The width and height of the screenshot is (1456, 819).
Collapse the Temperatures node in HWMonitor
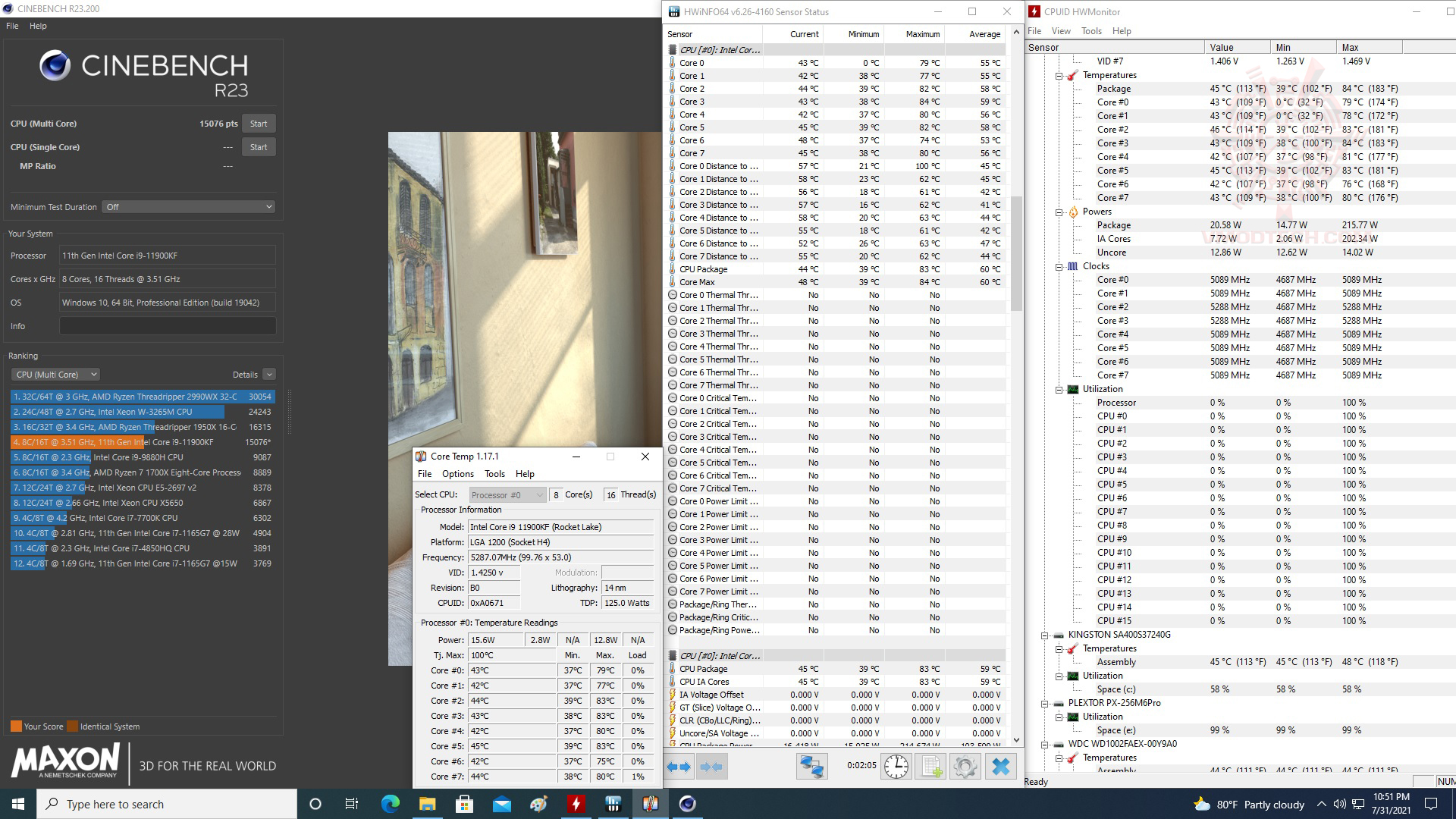point(1059,76)
